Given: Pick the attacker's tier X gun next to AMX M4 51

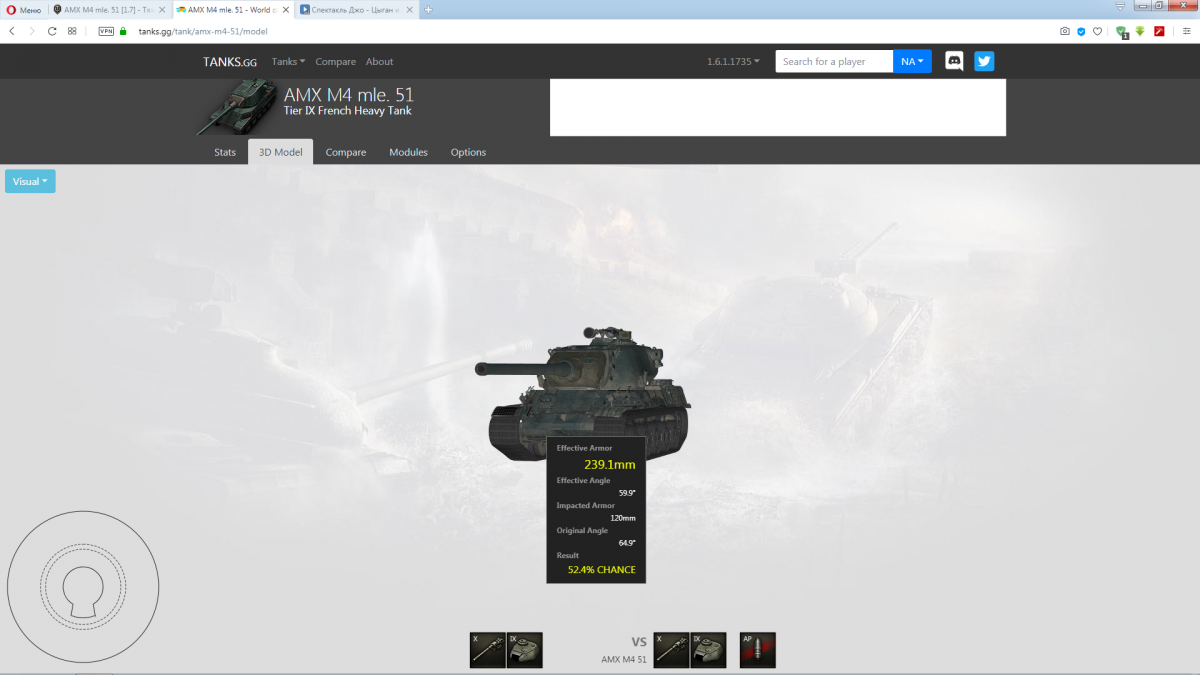Looking at the screenshot, I should click(671, 650).
